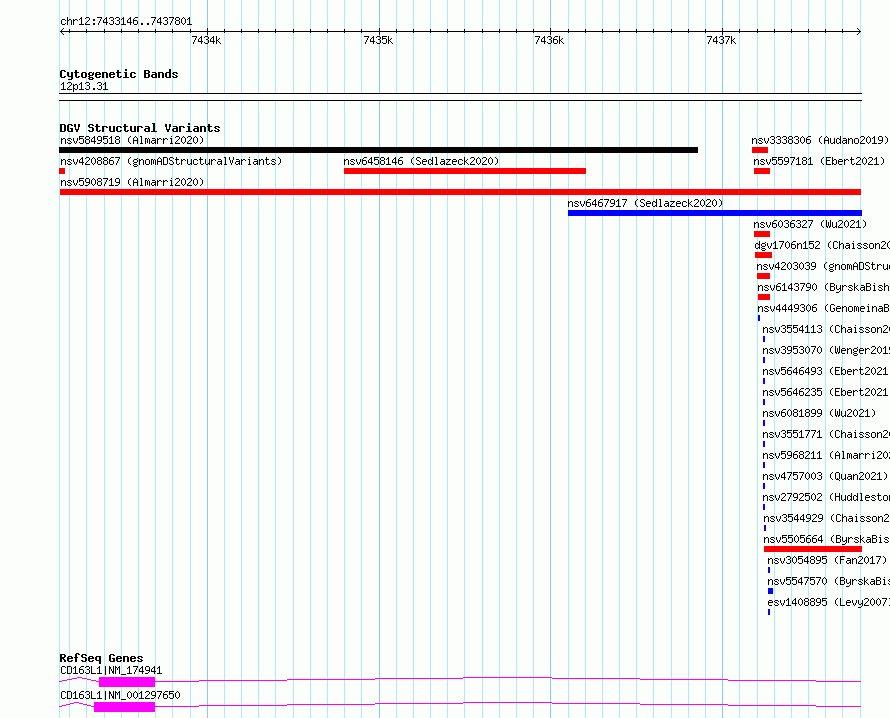Open variant nsv6036327 (Wu2021) label
Viewport: 890px width, 718px height.
pyautogui.click(x=811, y=224)
